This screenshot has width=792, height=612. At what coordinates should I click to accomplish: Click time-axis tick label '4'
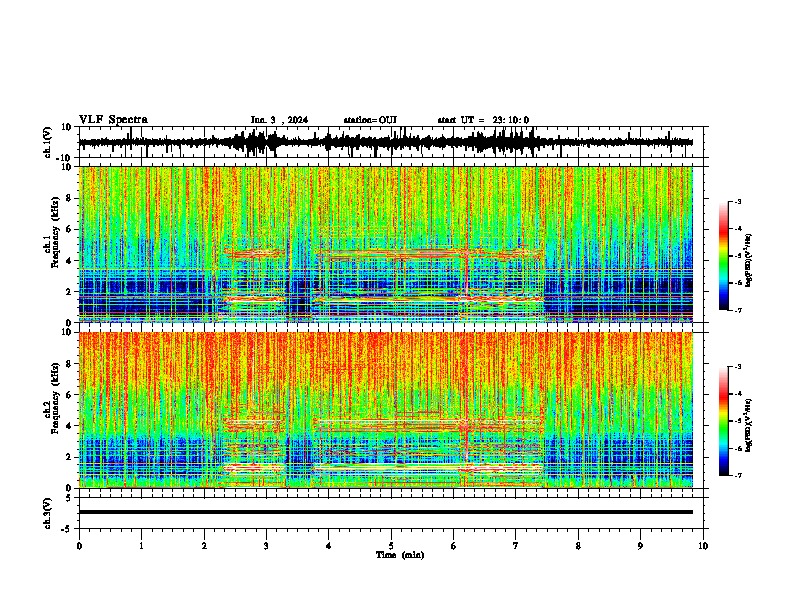[329, 546]
